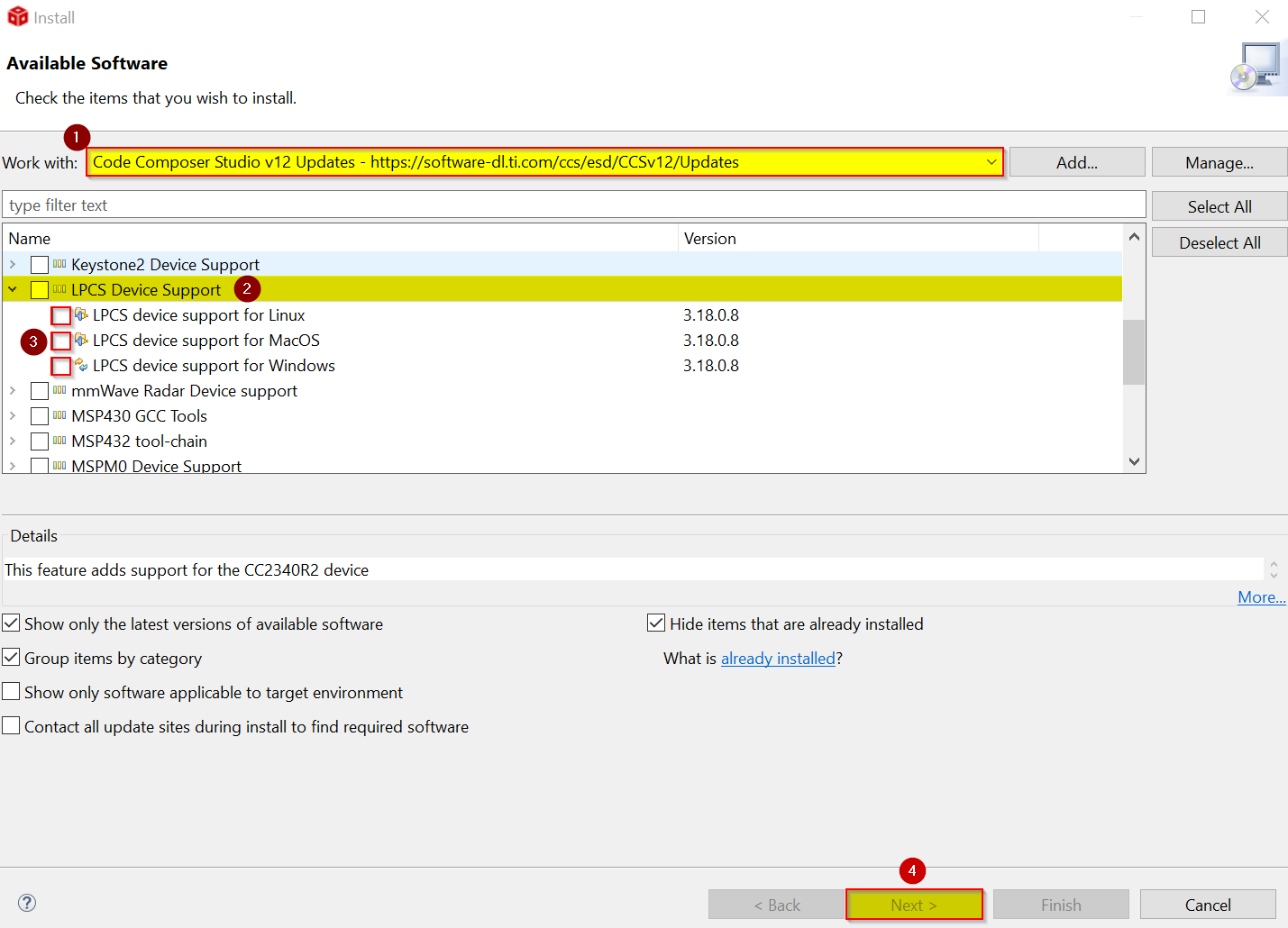Click the type filter text field
1288x928 pixels.
point(574,205)
